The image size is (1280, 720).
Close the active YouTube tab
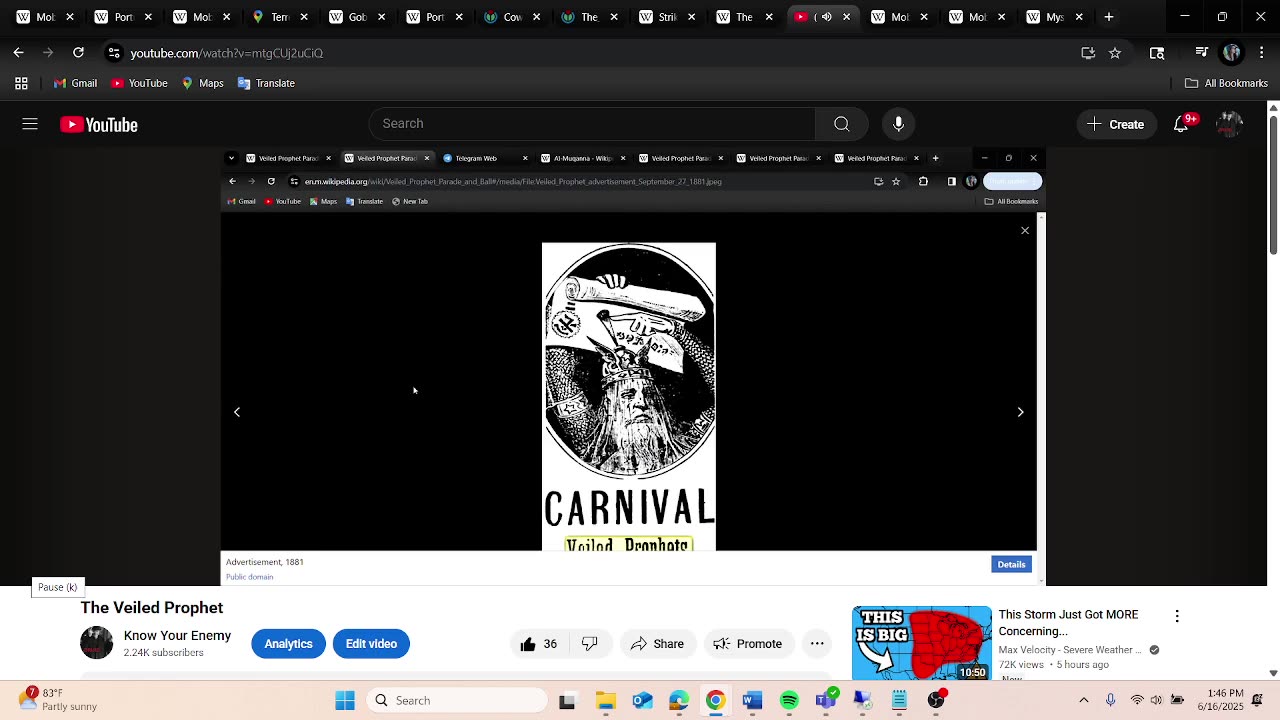[x=846, y=17]
